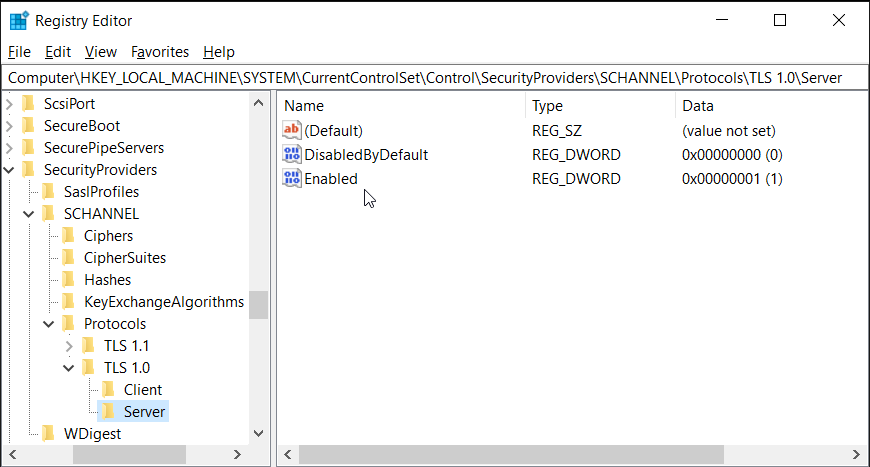870x467 pixels.
Task: Click the string icon of the (Default) value
Action: (x=292, y=130)
